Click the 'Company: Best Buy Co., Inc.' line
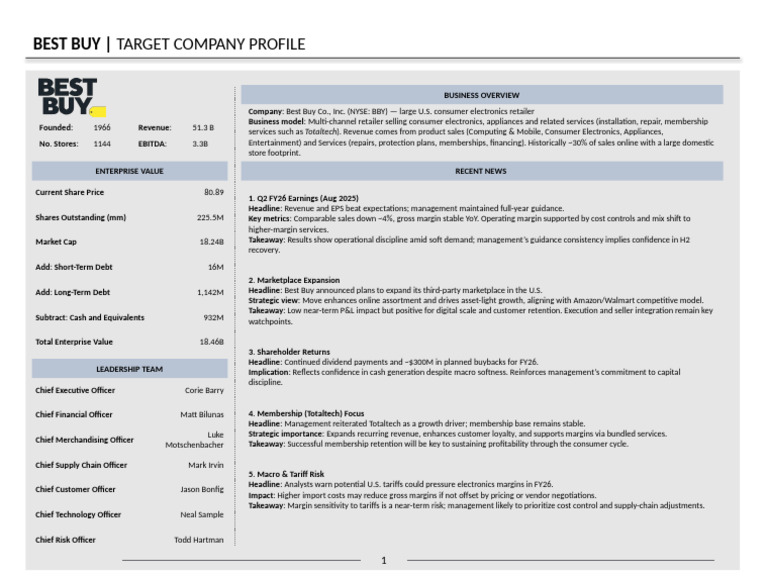 pyautogui.click(x=391, y=111)
